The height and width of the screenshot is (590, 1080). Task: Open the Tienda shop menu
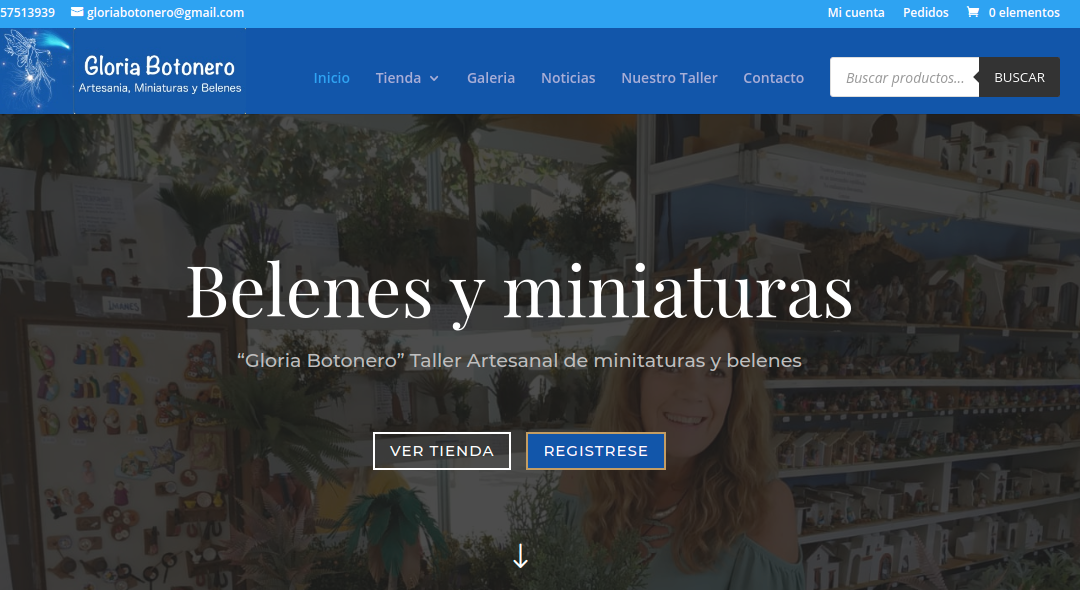click(x=398, y=77)
